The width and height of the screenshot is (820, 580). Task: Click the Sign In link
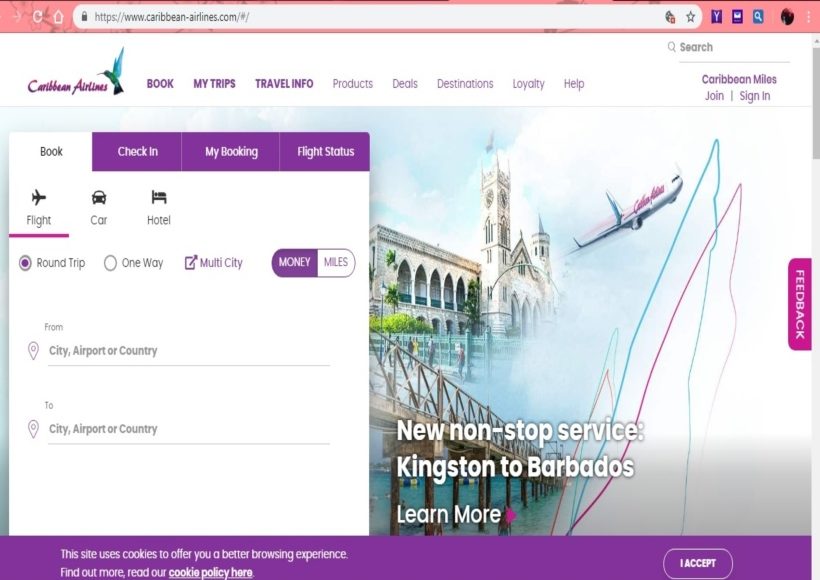755,96
